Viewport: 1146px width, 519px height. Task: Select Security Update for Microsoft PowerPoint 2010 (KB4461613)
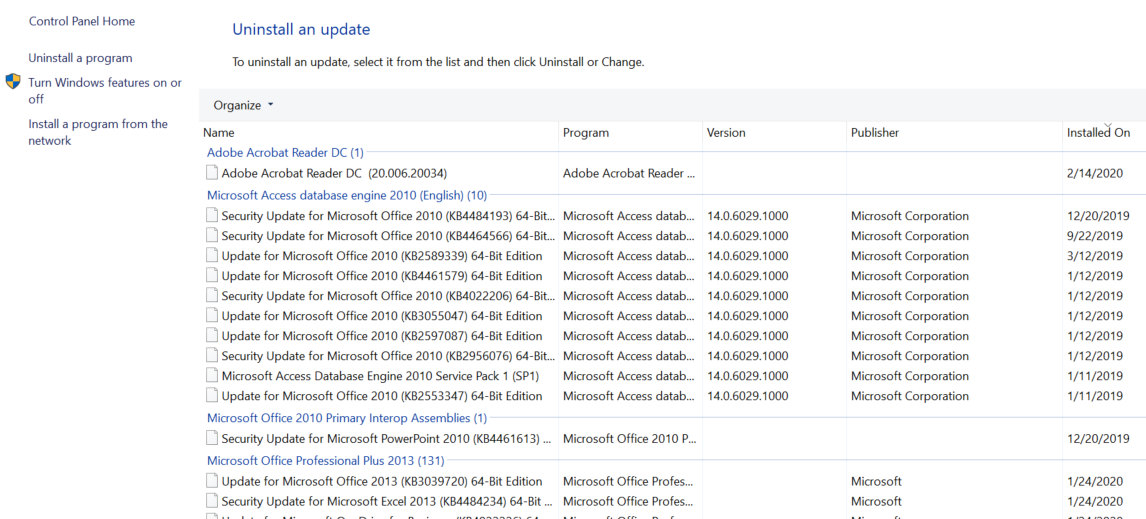coord(387,438)
